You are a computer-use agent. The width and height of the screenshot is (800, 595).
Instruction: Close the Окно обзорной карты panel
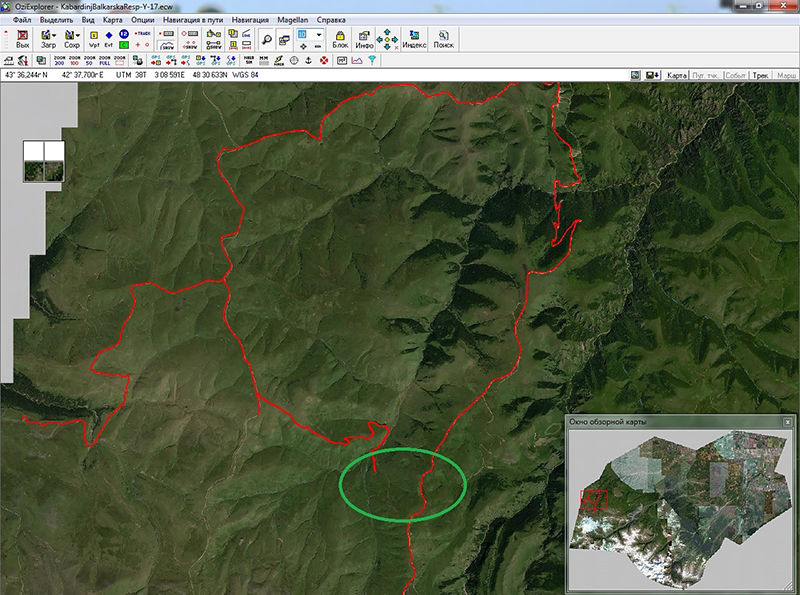tap(787, 422)
